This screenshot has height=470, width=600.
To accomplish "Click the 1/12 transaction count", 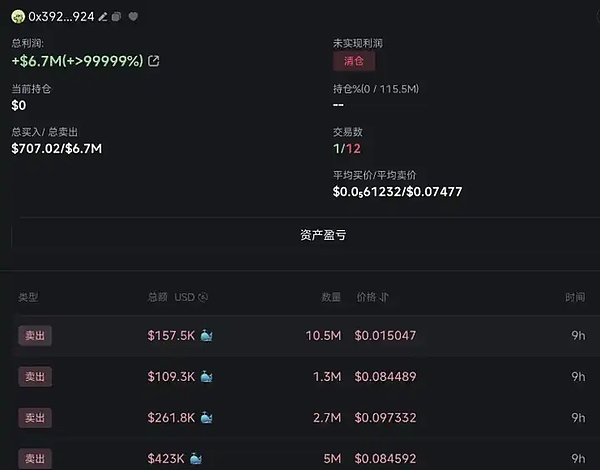I will coord(347,149).
